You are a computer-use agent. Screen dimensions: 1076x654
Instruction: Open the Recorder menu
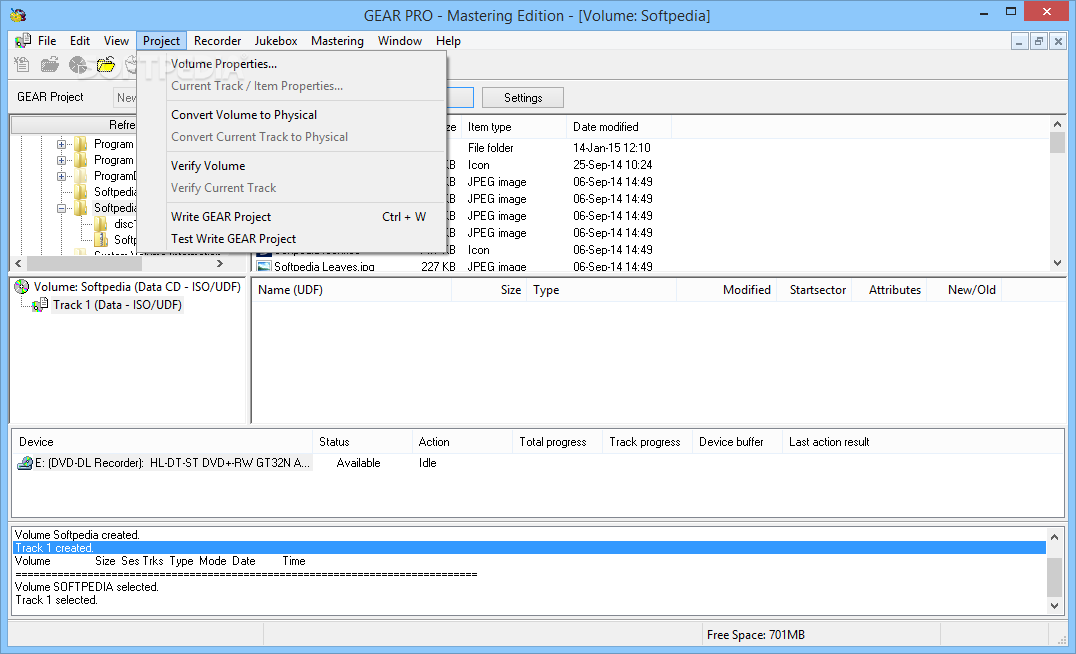tap(218, 41)
